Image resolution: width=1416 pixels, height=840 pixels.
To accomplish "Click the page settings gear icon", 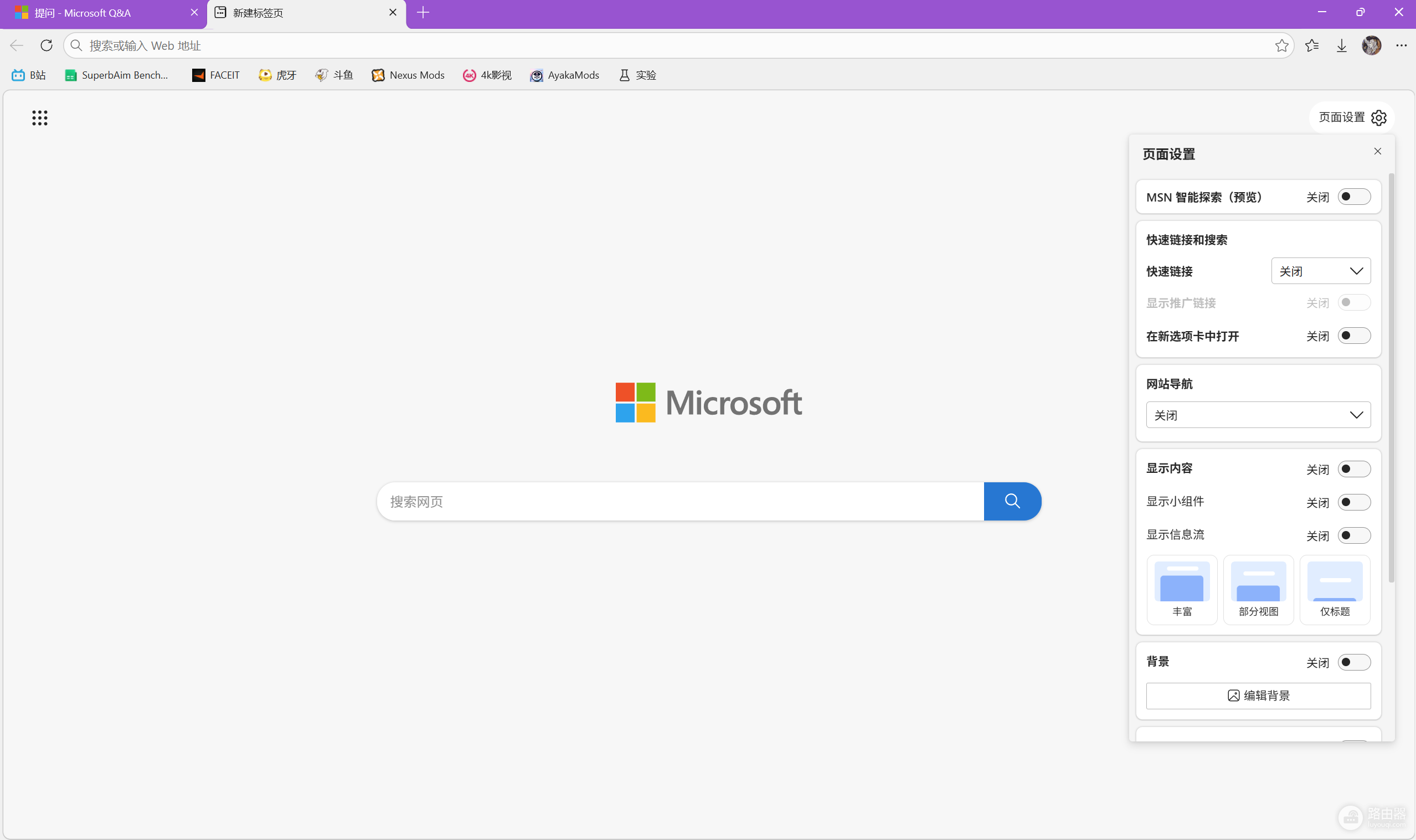I will coord(1379,118).
